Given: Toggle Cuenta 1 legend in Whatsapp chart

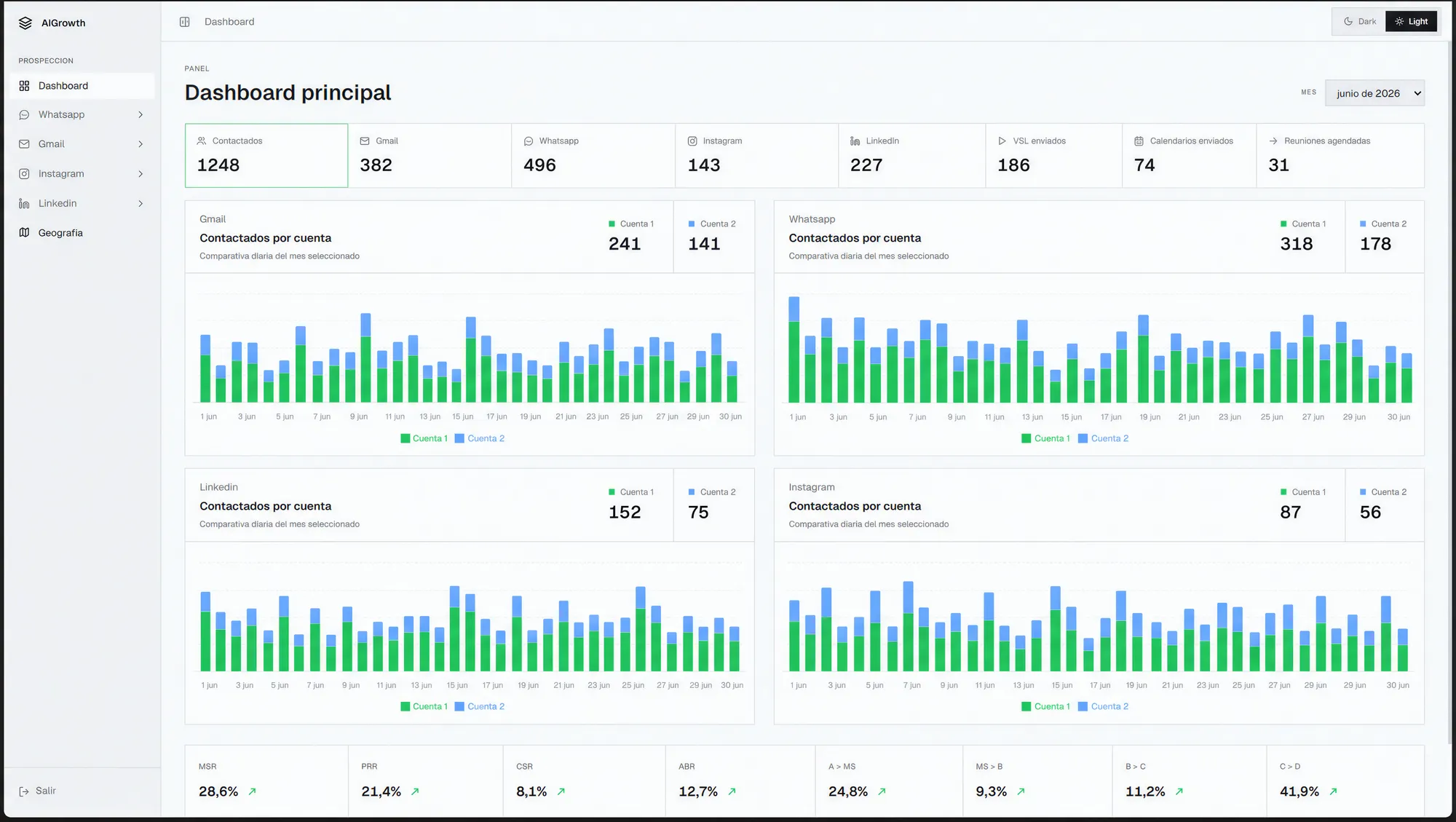Looking at the screenshot, I should tap(1045, 438).
